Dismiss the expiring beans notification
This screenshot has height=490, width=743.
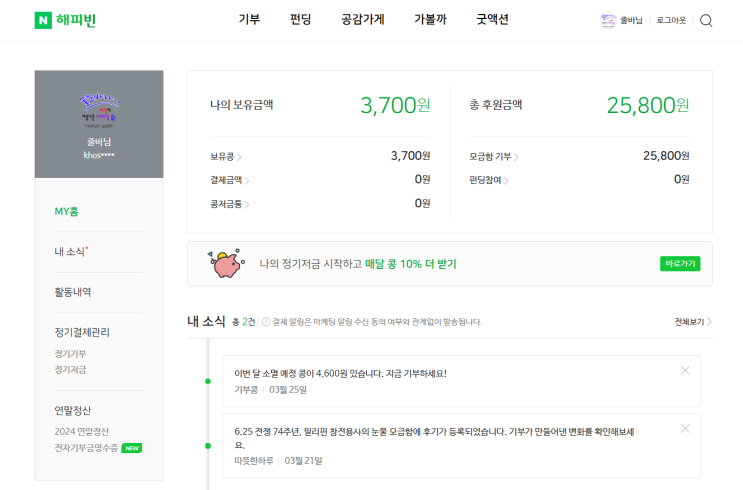click(x=685, y=370)
